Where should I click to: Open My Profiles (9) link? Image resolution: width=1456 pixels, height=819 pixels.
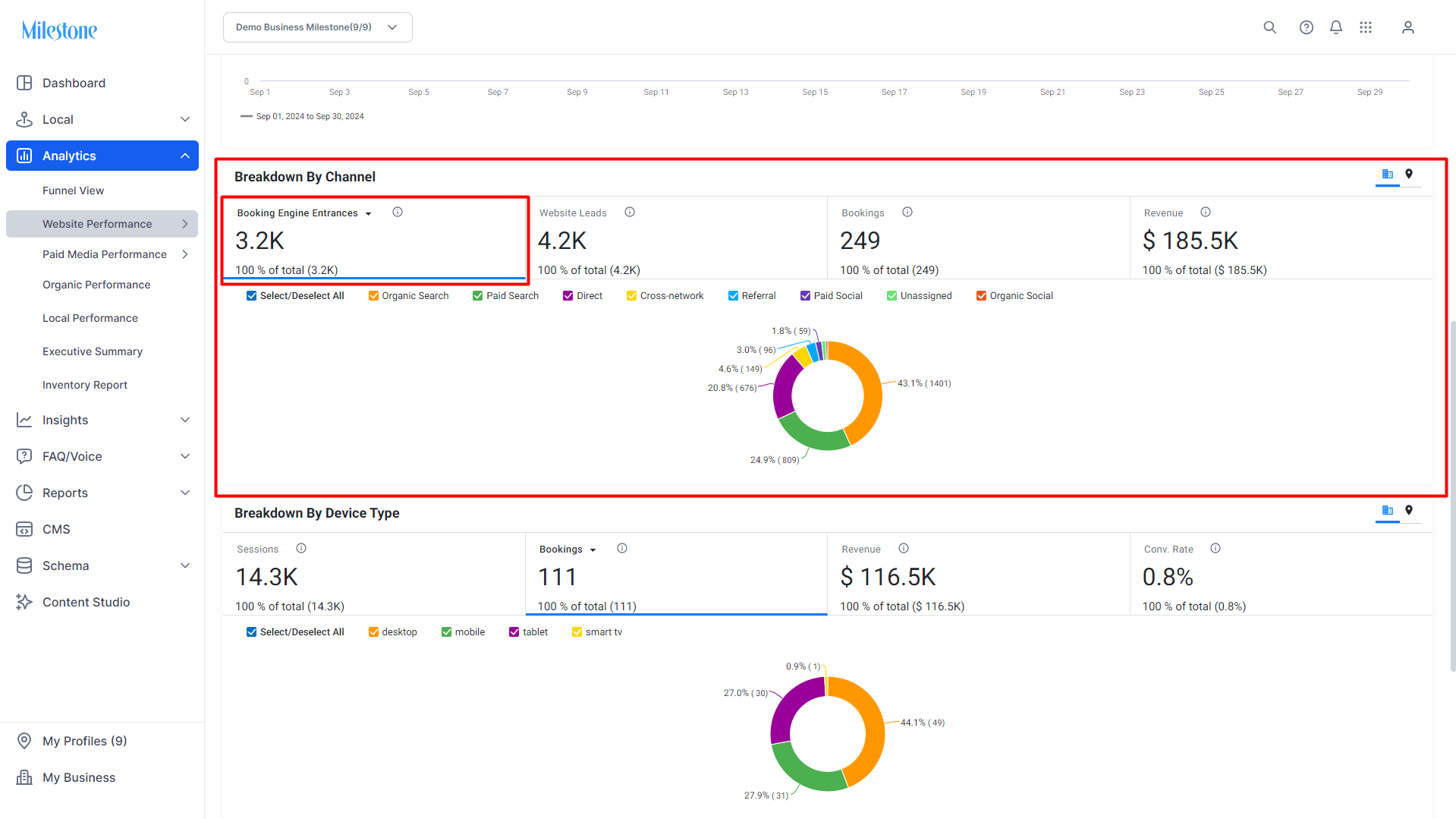[84, 741]
